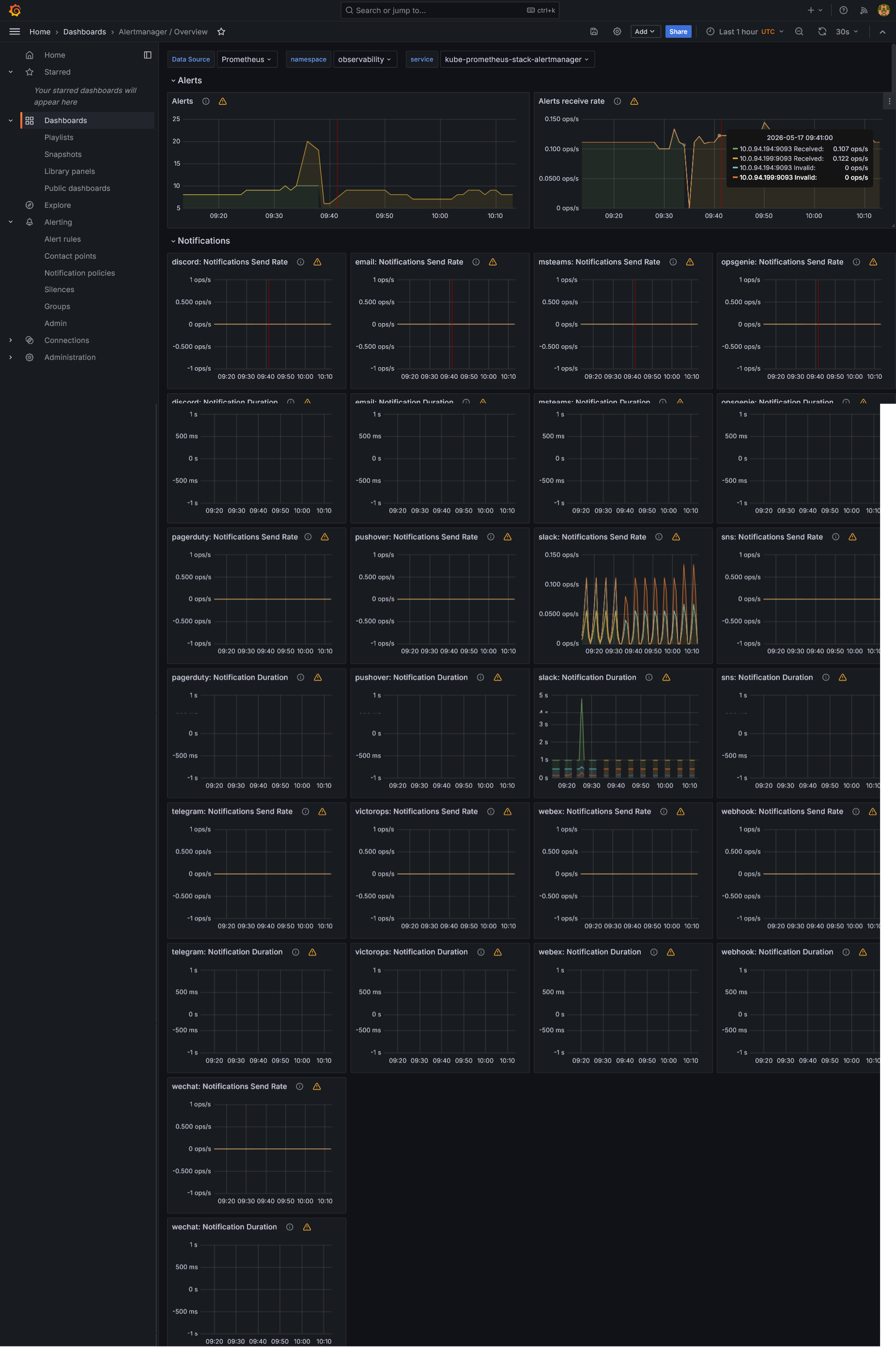Toggle the hamburger navigation menu
896x1348 pixels.
point(15,31)
